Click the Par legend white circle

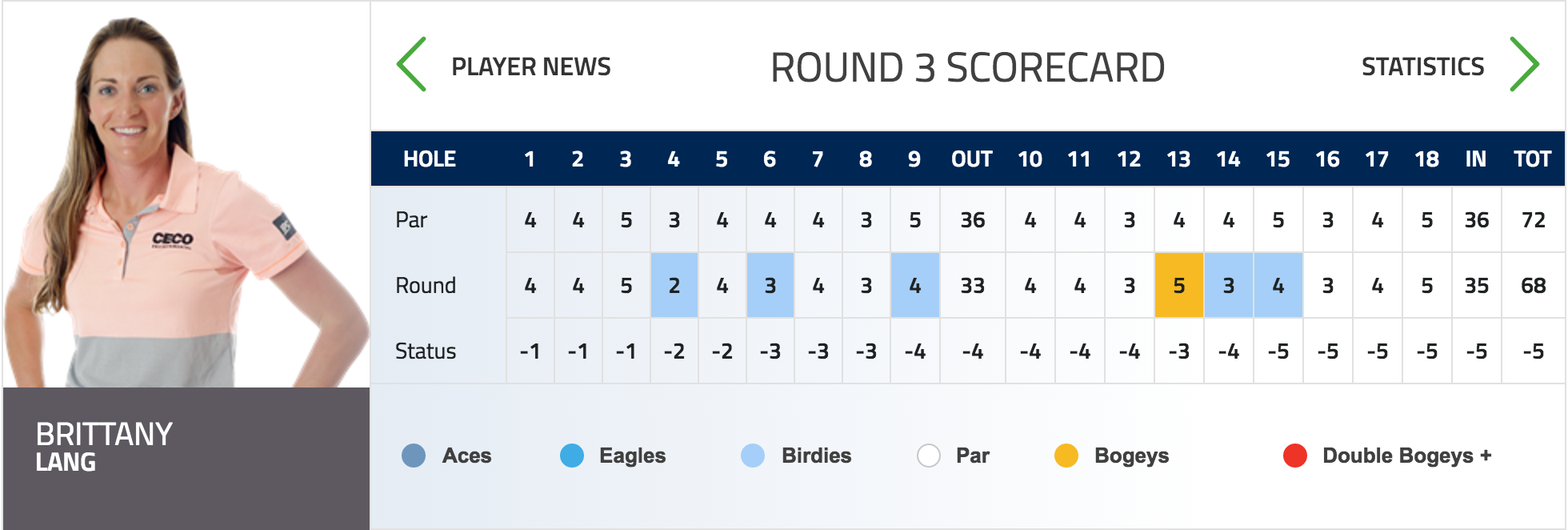tap(929, 456)
